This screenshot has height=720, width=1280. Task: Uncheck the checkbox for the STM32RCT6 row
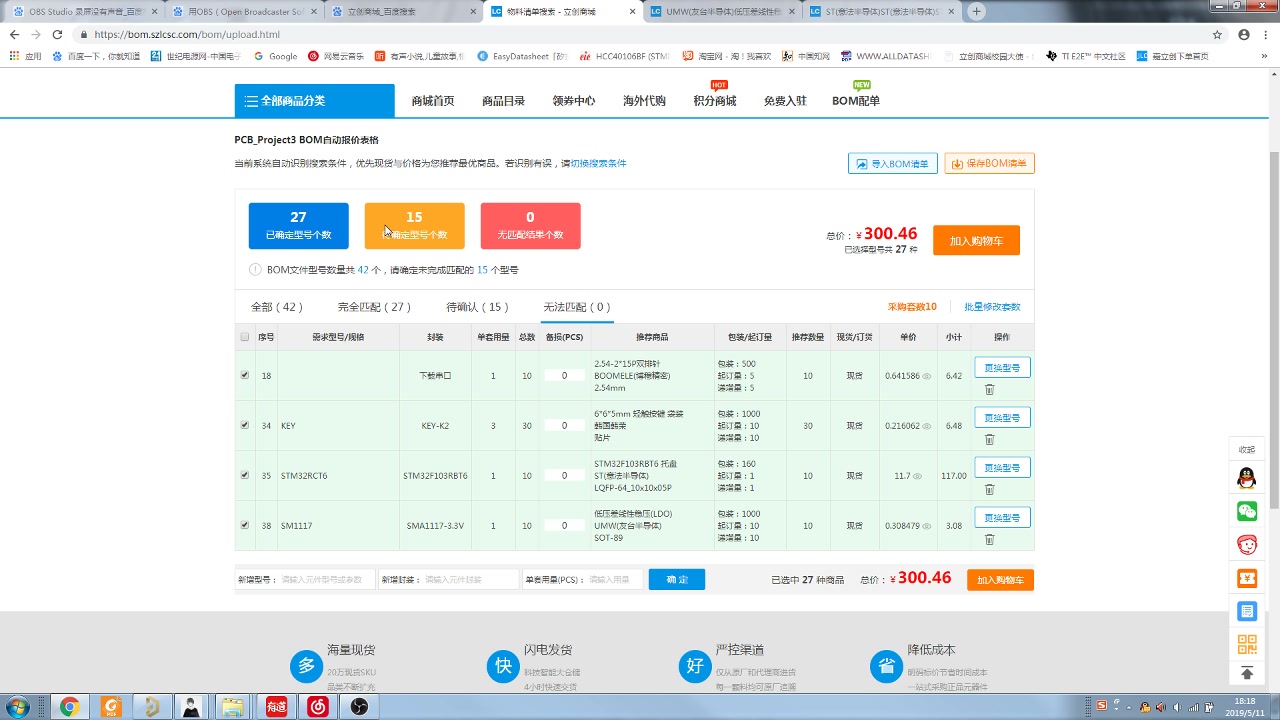point(244,475)
